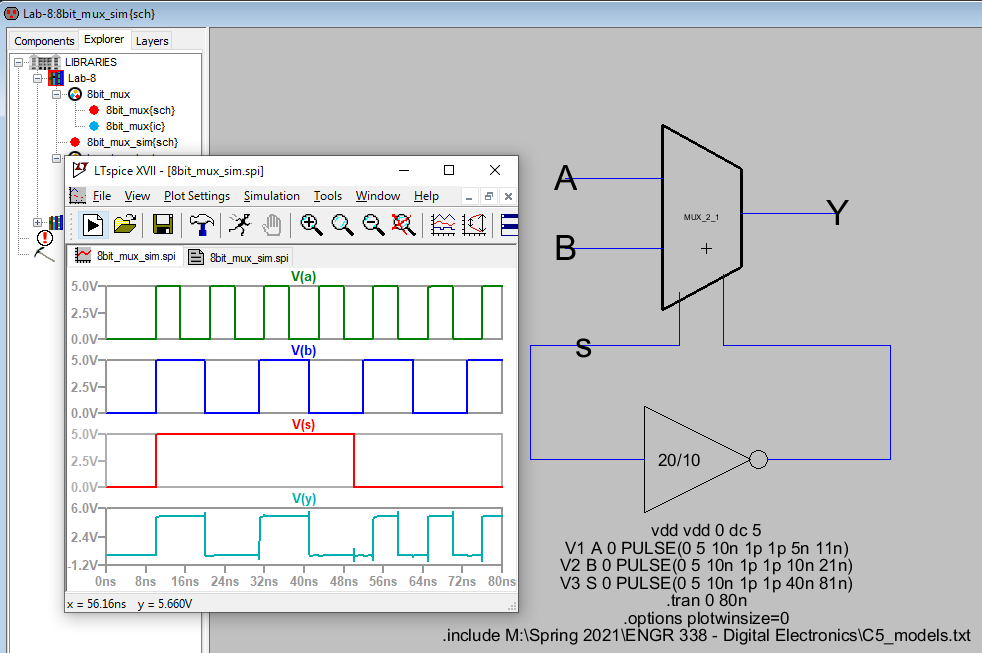This screenshot has height=653, width=982.
Task: Open the Simulation menu
Action: click(272, 196)
